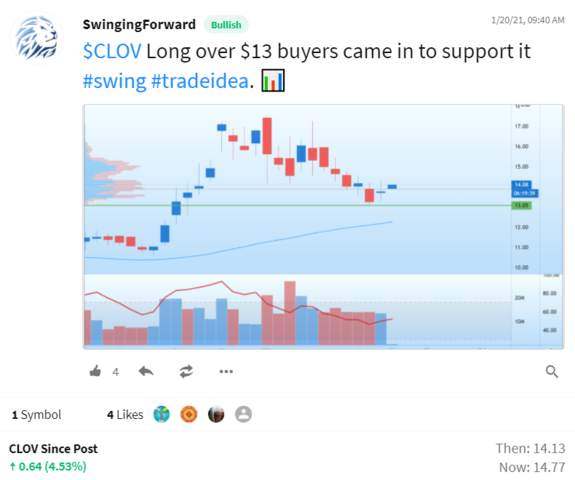Open the CLOV chart image

tap(323, 227)
